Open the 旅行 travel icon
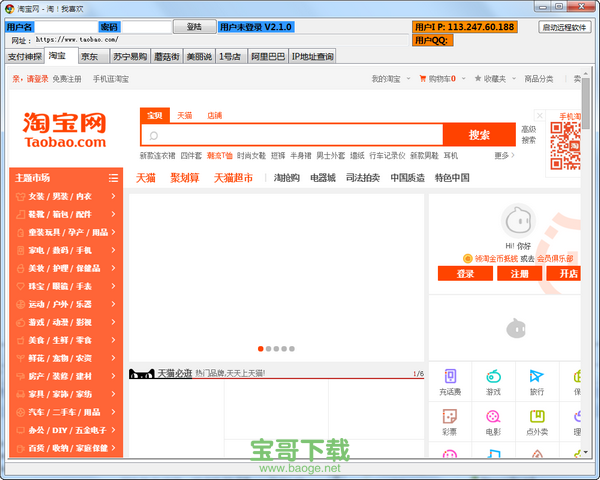This screenshot has height=480, width=600. (x=536, y=376)
